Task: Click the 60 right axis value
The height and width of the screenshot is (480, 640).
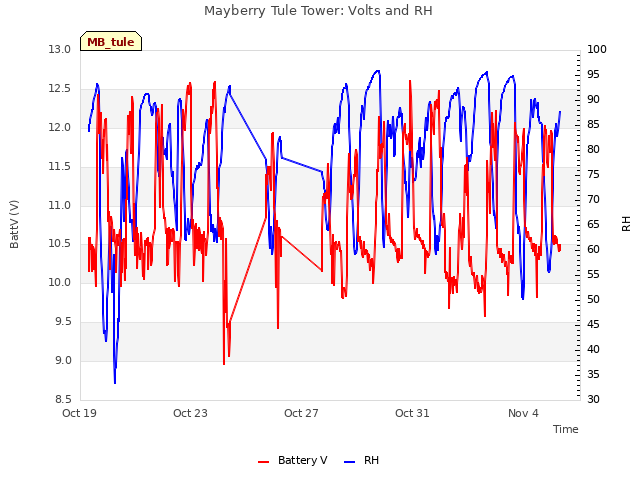Action: [593, 249]
